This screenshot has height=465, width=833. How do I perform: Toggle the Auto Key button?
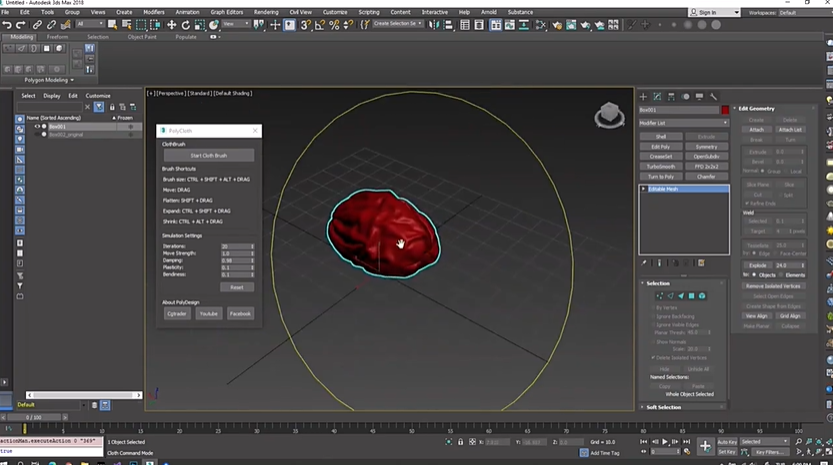(x=727, y=442)
